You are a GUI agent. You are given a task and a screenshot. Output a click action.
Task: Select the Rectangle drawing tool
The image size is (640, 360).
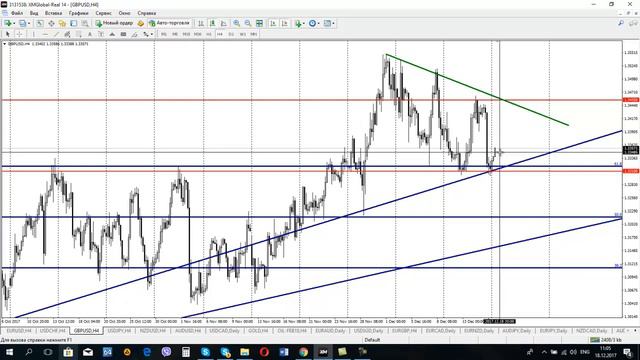point(123,34)
